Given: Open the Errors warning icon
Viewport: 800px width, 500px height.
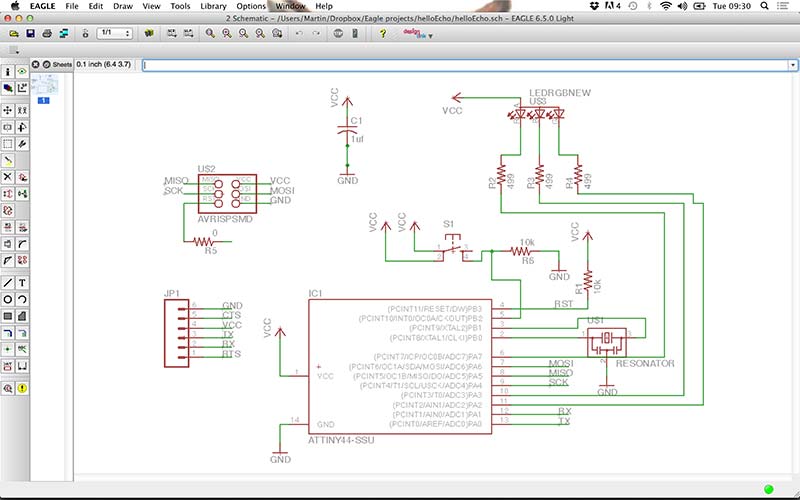Looking at the screenshot, I should (x=22, y=388).
